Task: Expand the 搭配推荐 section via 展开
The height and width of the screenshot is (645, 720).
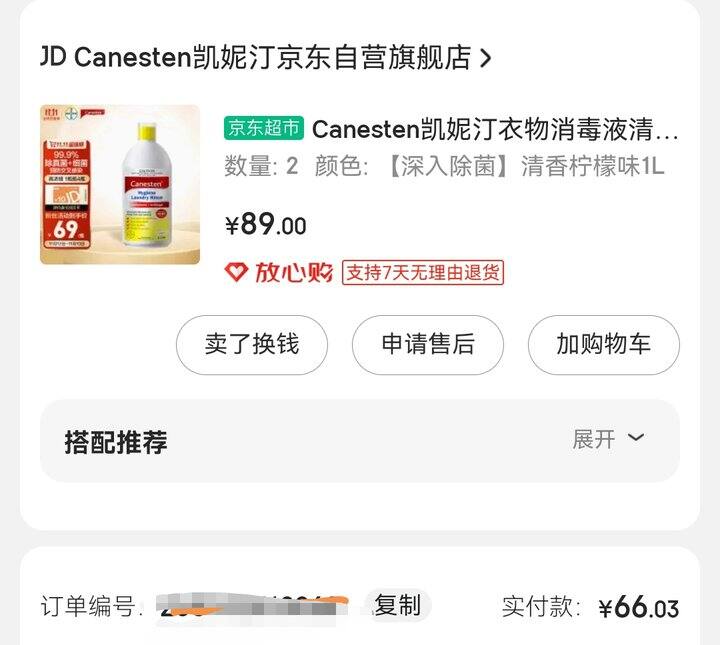Action: point(593,440)
